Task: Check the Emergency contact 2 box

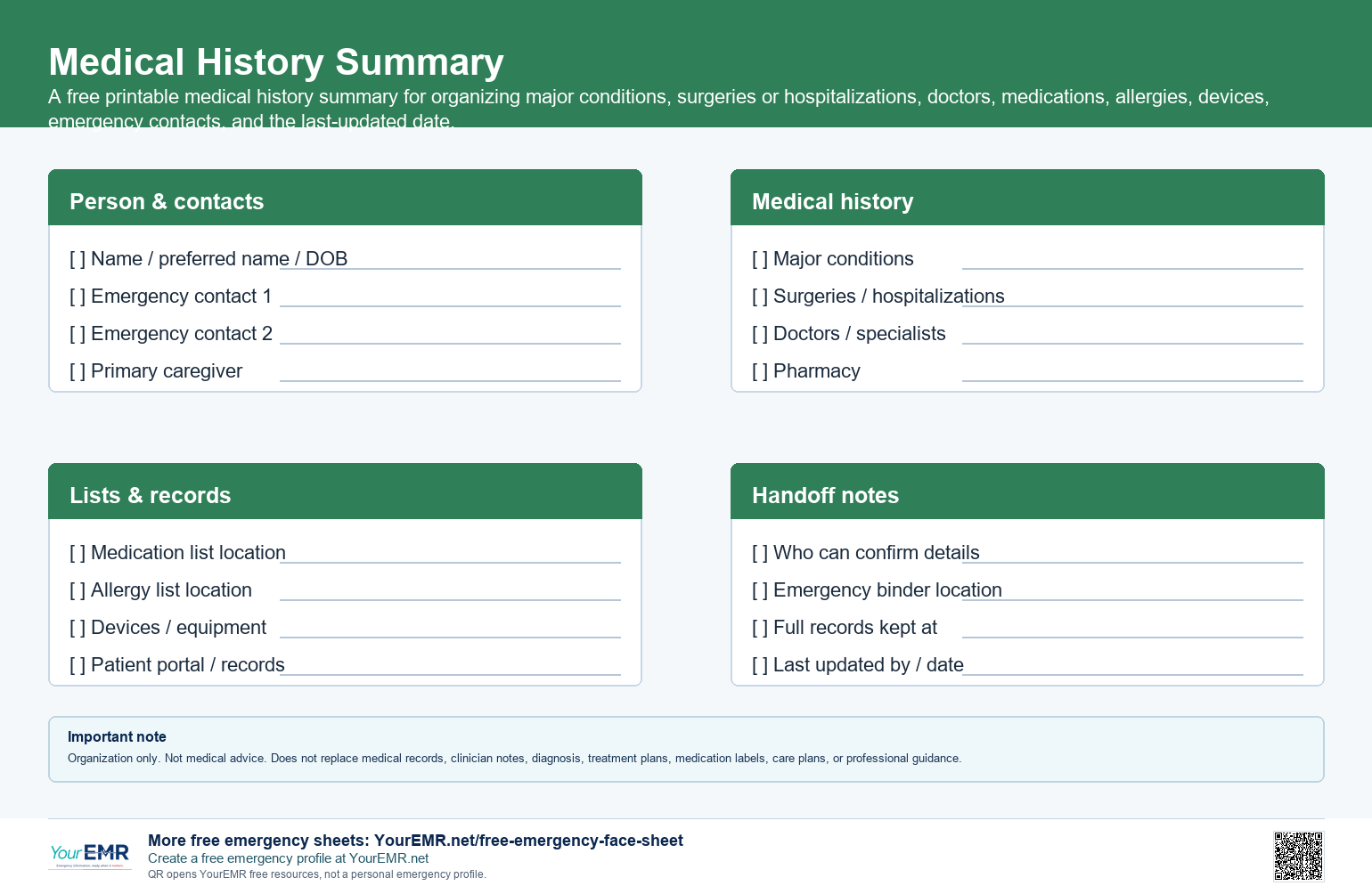Action: click(78, 334)
